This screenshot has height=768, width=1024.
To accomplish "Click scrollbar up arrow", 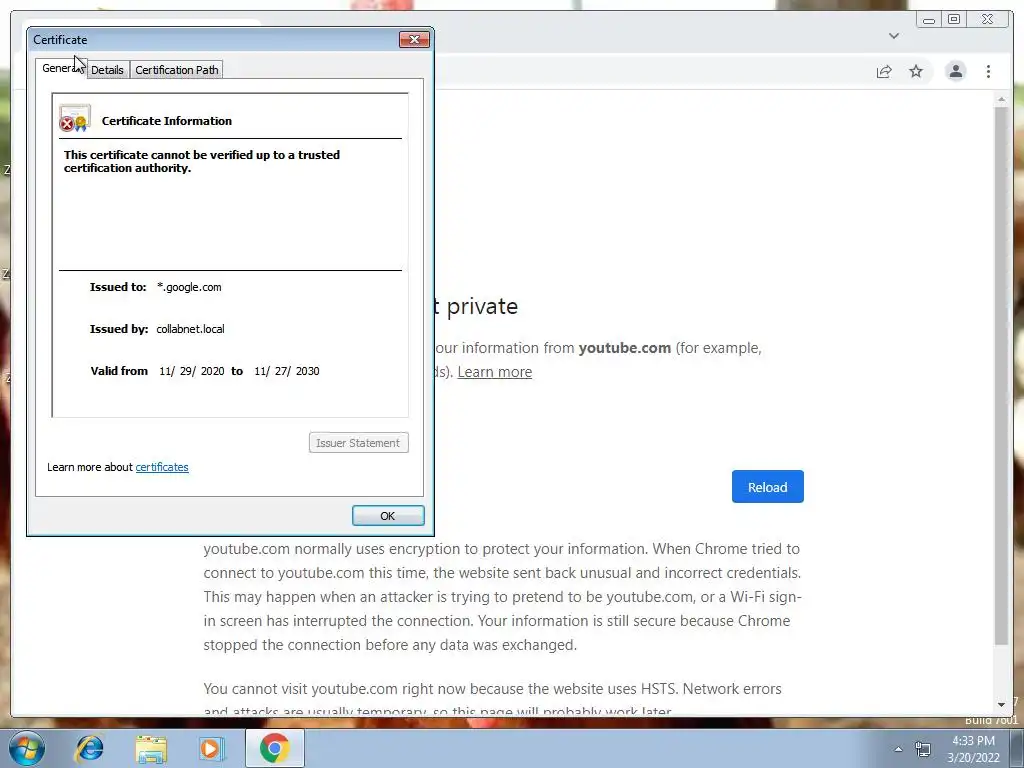I will tap(1001, 99).
